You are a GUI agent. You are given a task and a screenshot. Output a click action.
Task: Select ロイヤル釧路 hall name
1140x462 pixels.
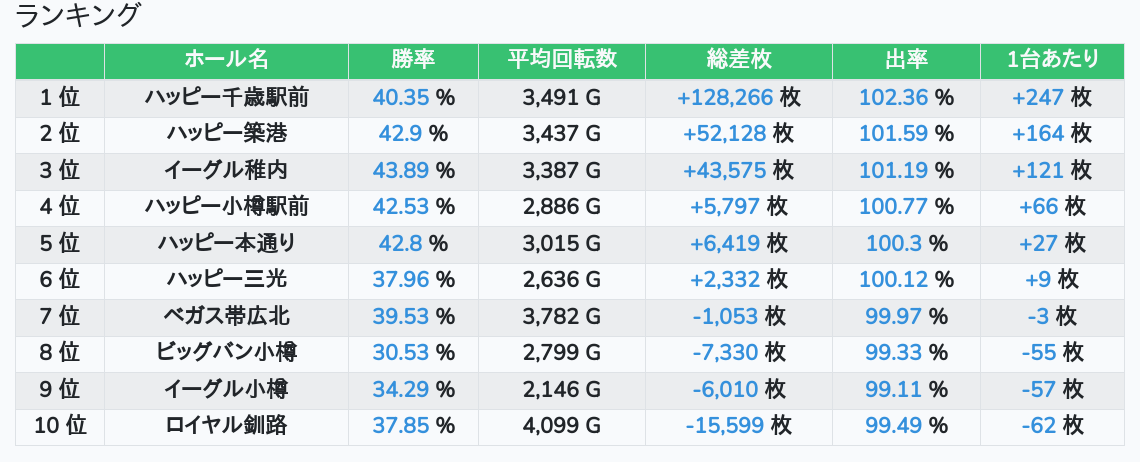[226, 426]
